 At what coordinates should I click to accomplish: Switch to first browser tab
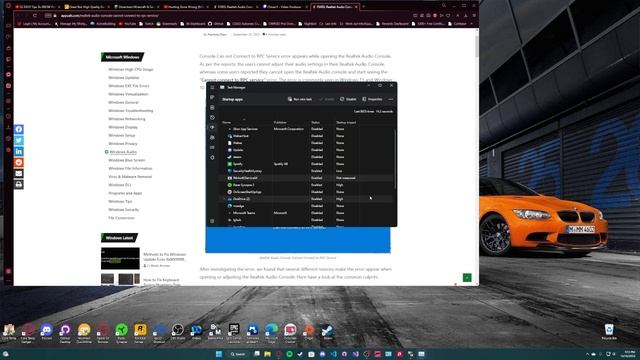point(38,7)
